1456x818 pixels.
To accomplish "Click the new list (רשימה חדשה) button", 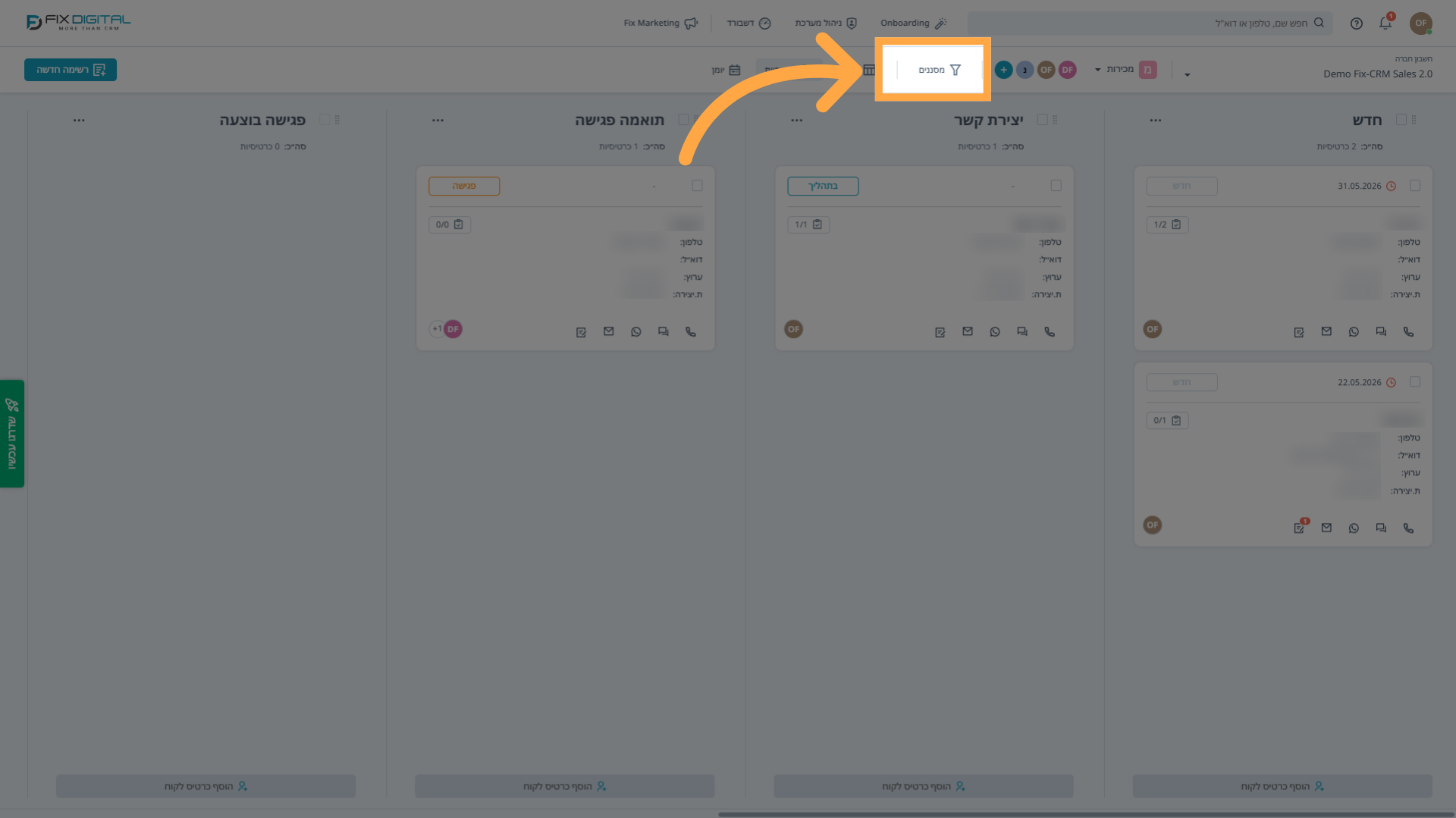I will tap(71, 70).
